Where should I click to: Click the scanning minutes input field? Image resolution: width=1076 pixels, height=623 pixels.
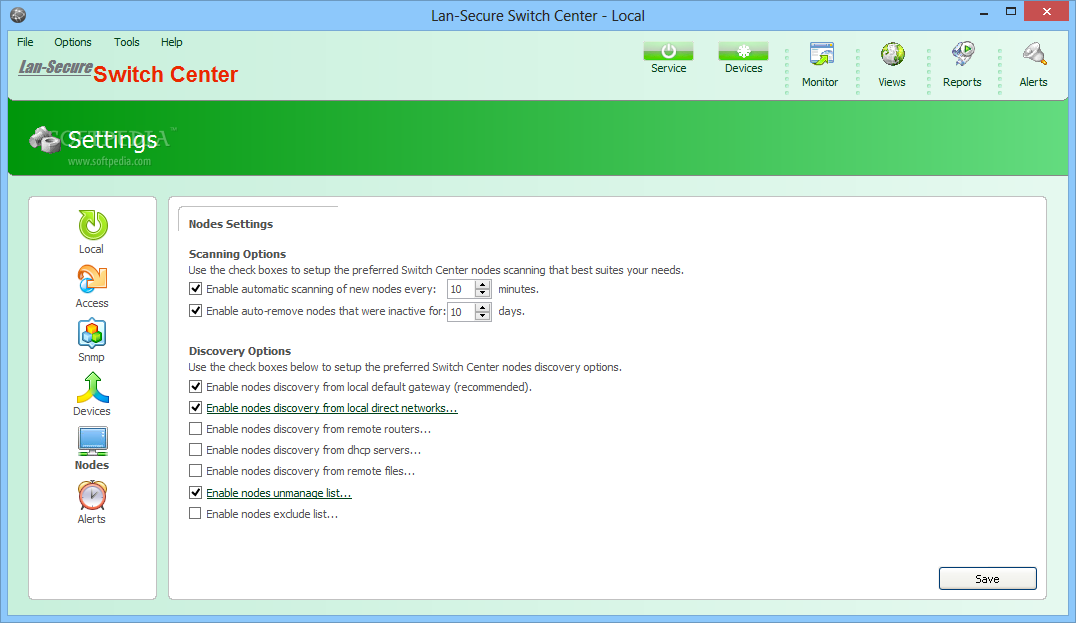coord(461,289)
